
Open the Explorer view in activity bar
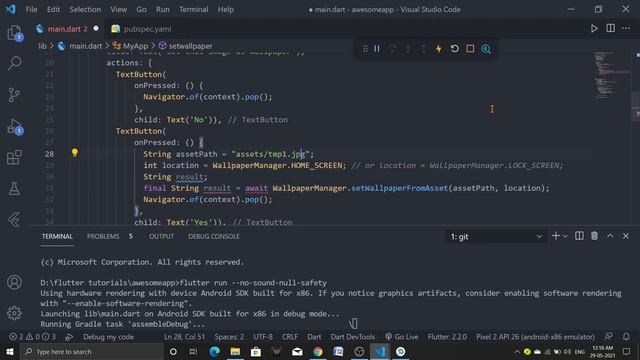coord(15,33)
